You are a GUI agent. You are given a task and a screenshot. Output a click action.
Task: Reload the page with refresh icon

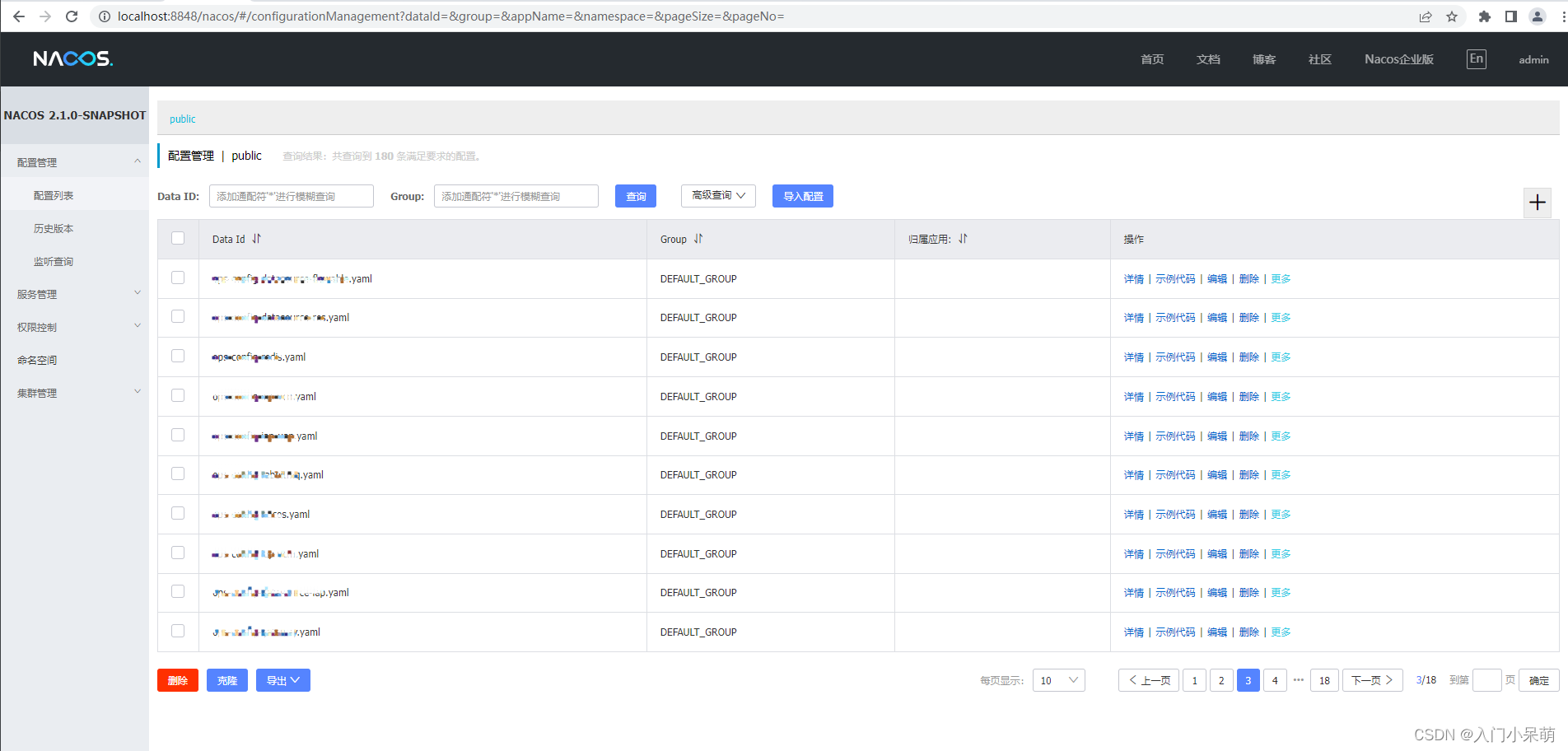pyautogui.click(x=72, y=16)
